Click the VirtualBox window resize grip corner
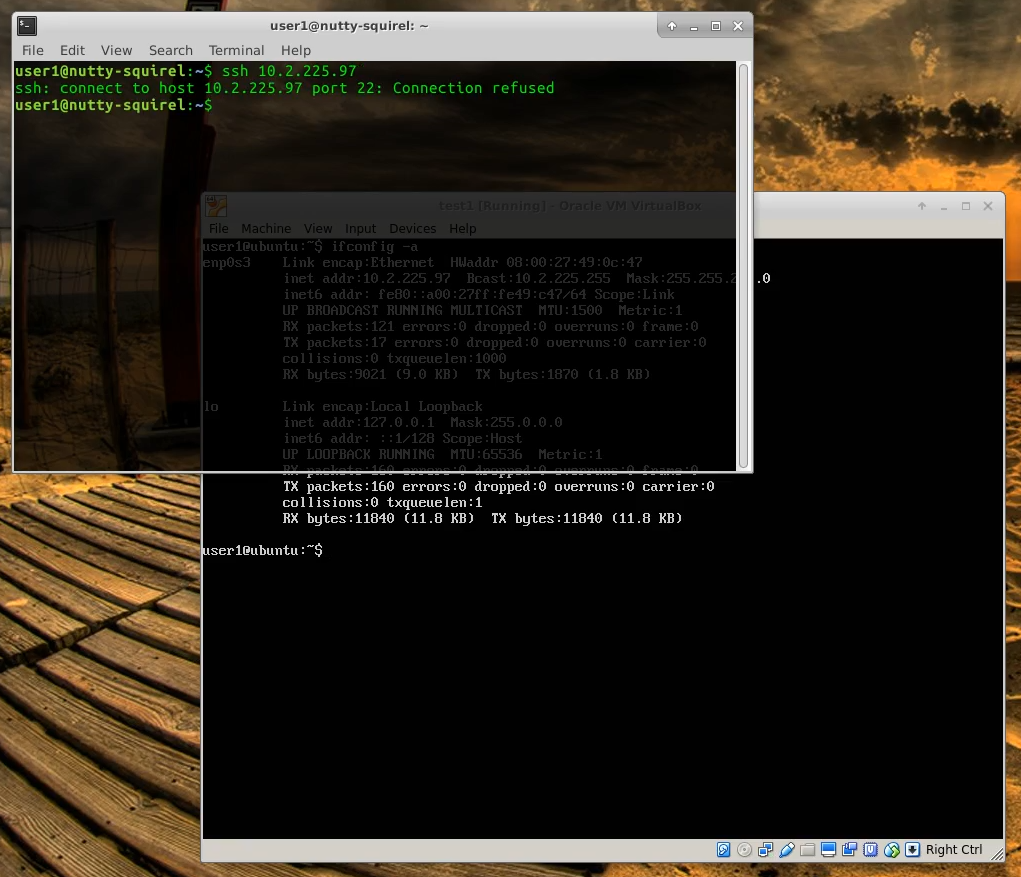Image resolution: width=1021 pixels, height=877 pixels. tap(998, 854)
